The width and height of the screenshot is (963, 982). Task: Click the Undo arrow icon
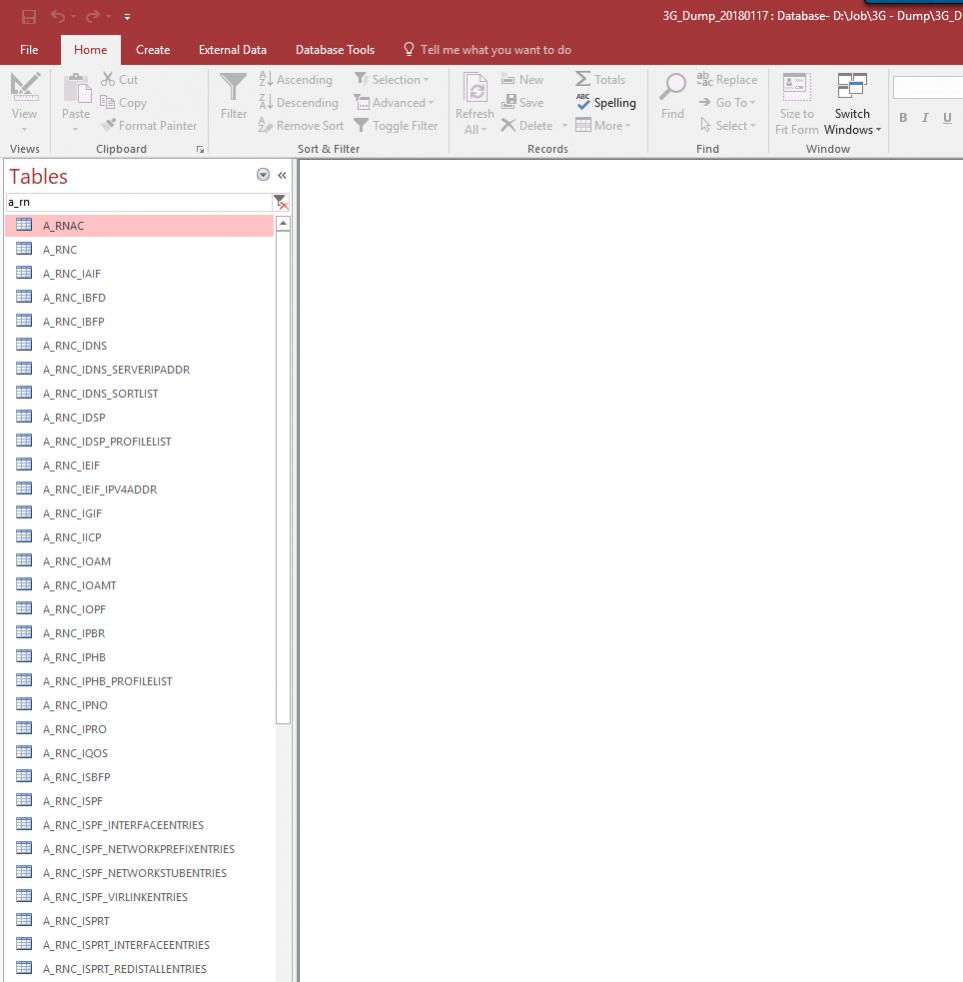(58, 16)
